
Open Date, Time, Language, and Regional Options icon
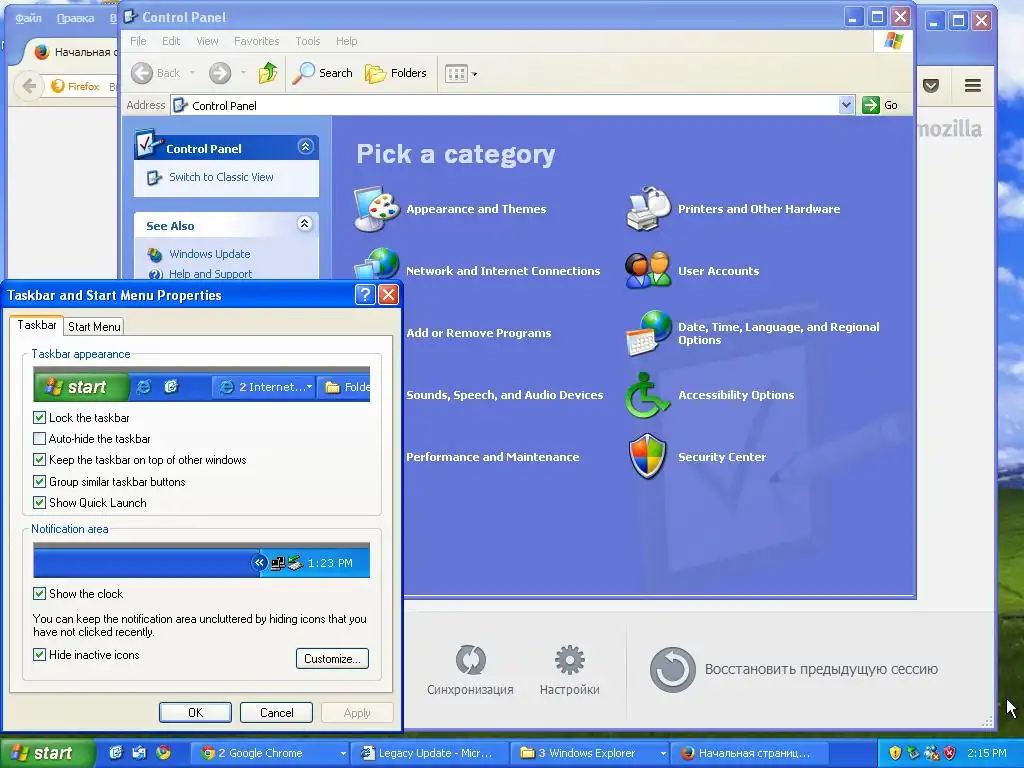coord(648,333)
